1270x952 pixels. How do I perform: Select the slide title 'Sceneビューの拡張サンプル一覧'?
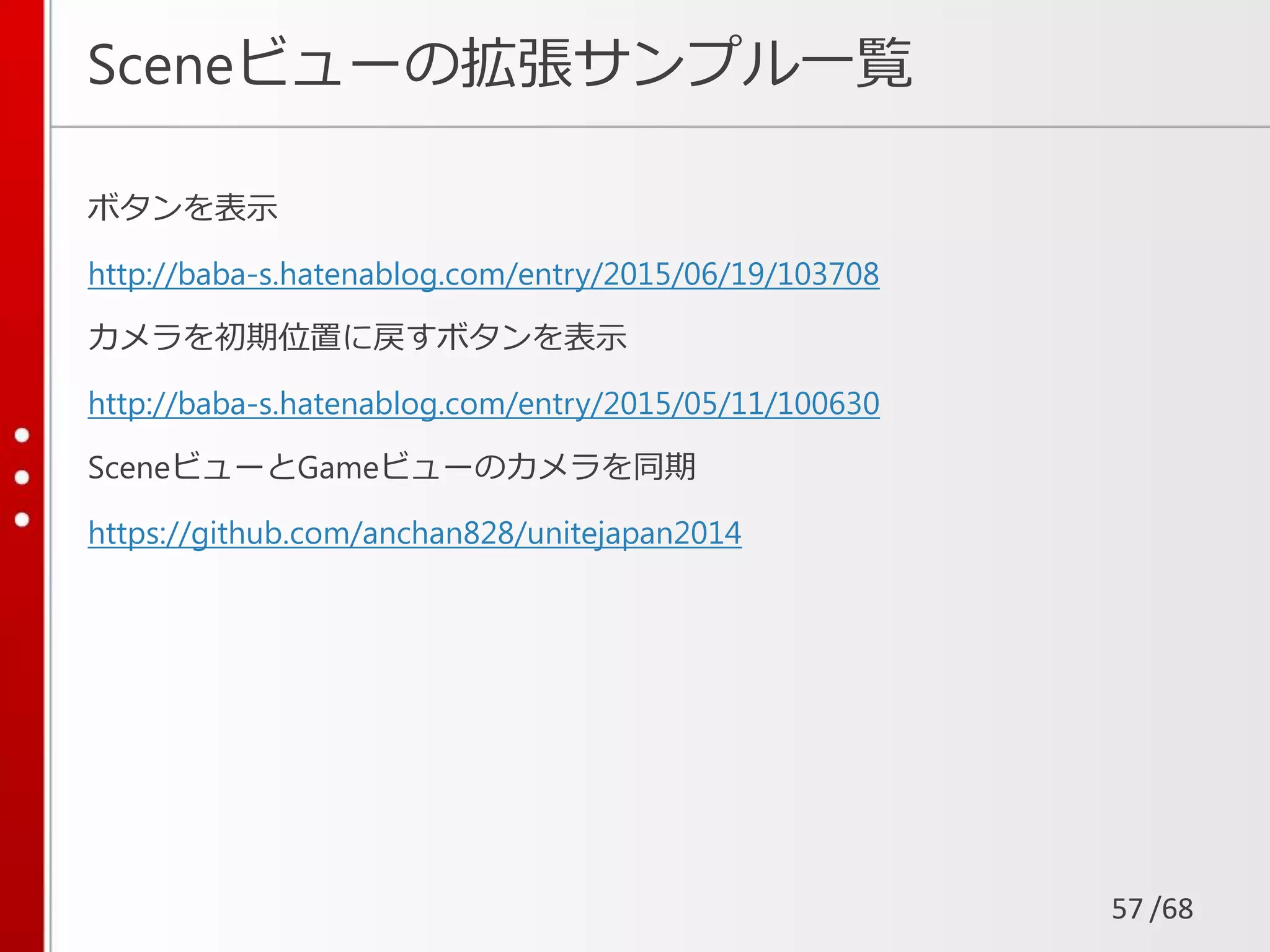point(500,64)
